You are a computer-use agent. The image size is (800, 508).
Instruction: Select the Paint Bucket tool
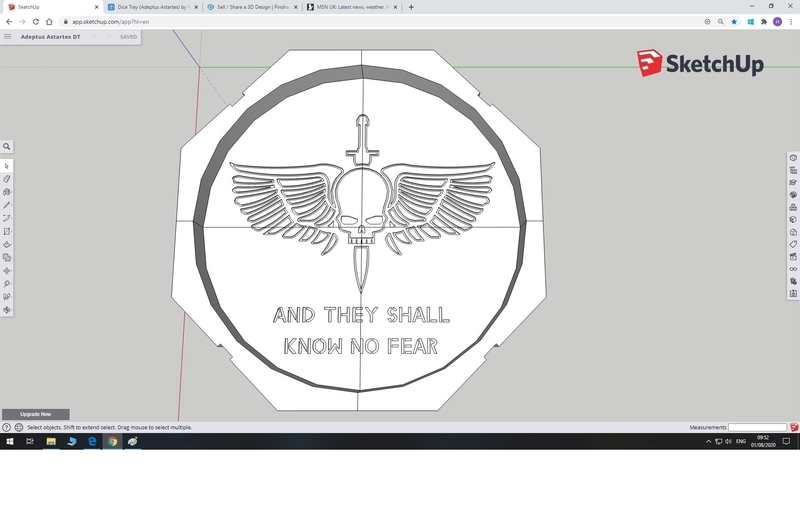(x=7, y=192)
